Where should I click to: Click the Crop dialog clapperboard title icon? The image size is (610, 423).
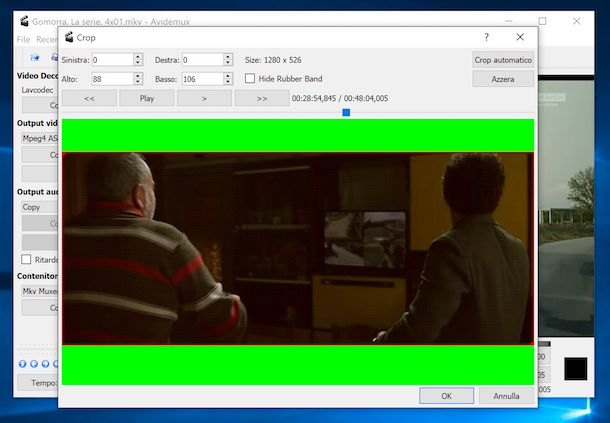click(69, 37)
